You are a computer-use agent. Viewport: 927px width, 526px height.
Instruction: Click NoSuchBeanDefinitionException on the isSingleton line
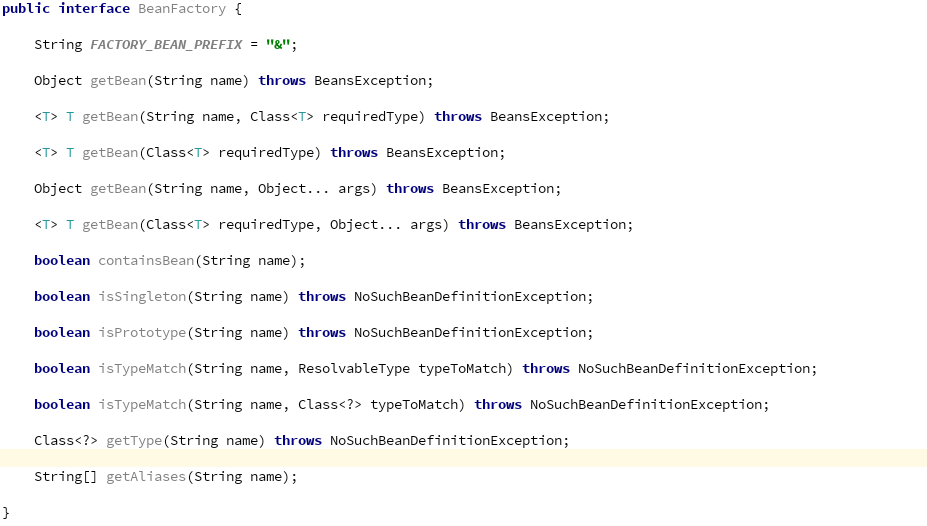(x=470, y=297)
